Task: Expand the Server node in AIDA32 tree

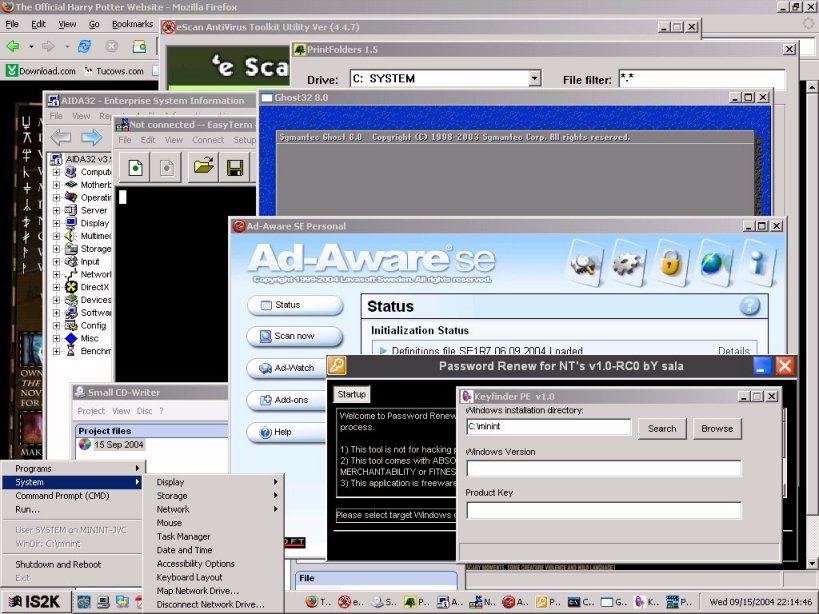Action: coord(56,210)
